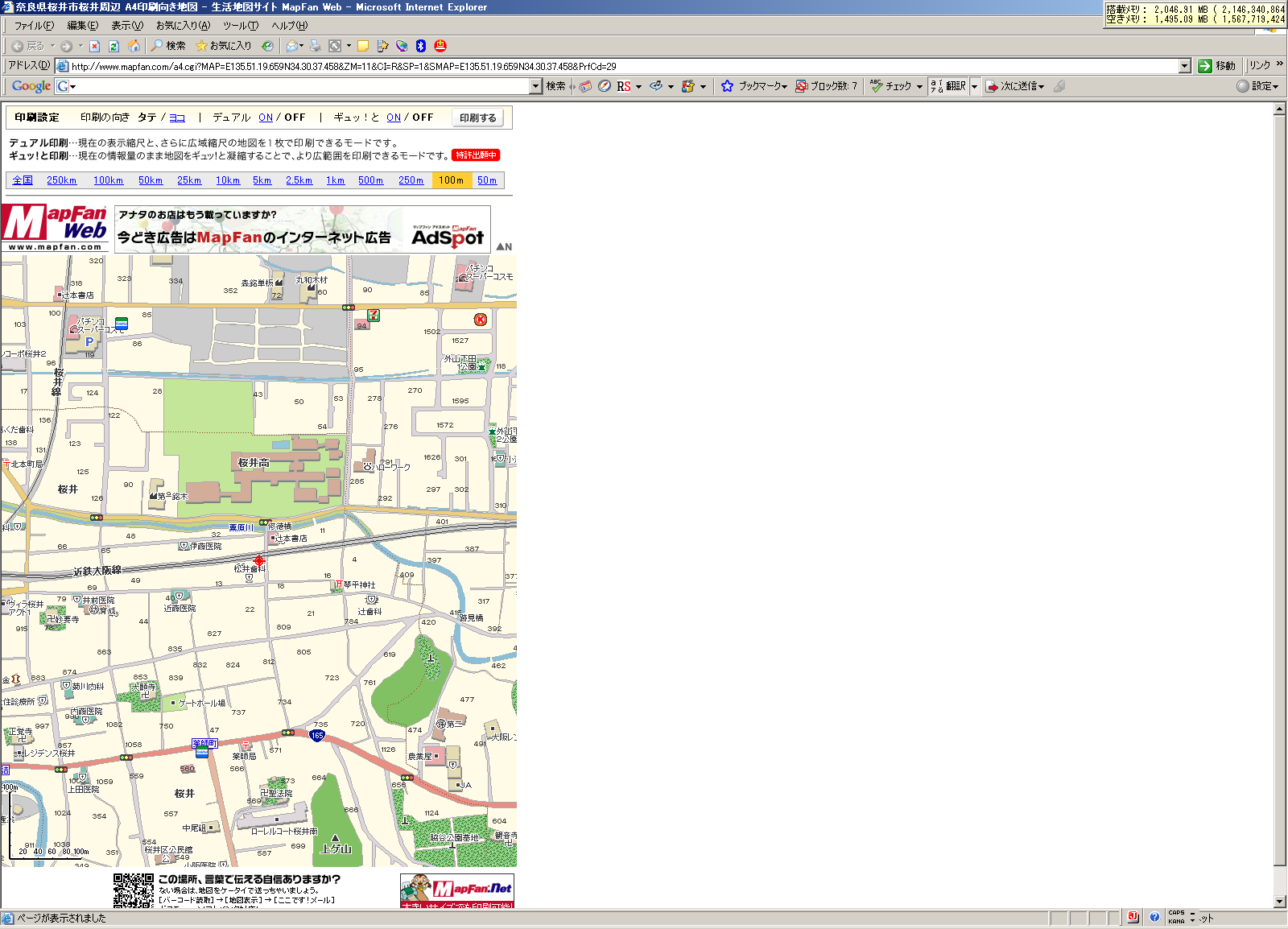Click the mail envelope icon

pyautogui.click(x=291, y=46)
